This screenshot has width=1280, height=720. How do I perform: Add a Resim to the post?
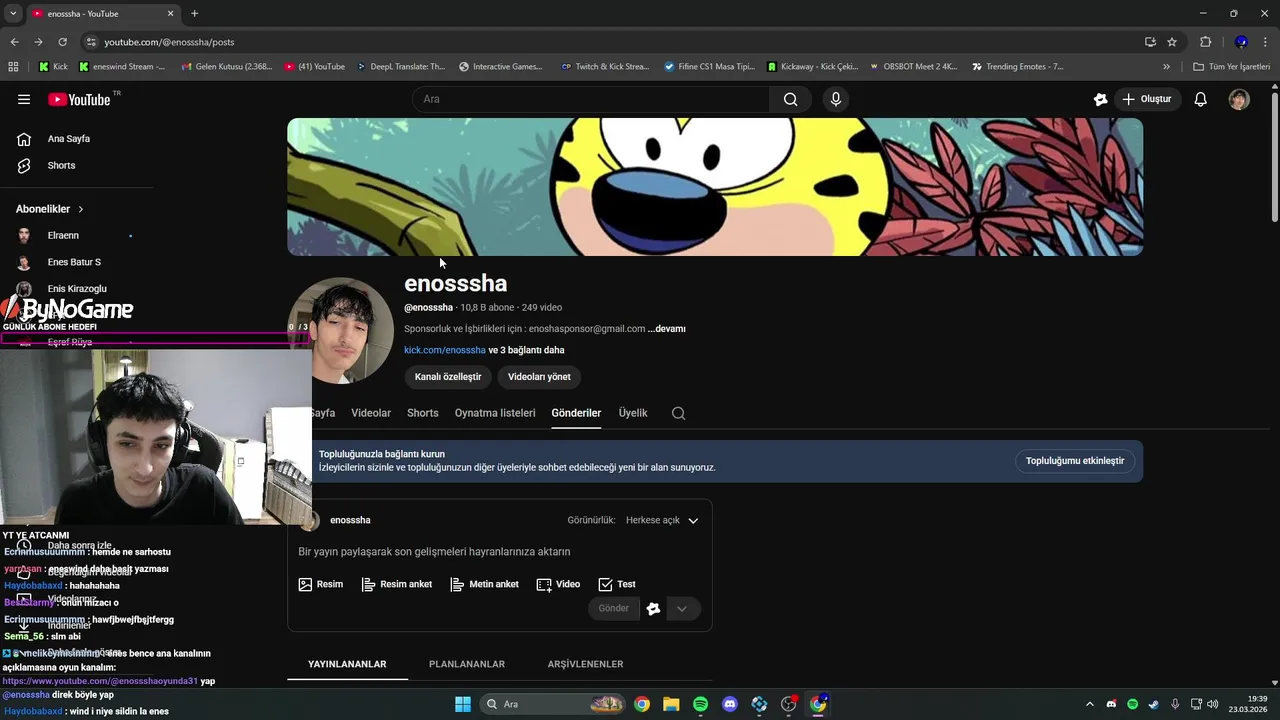point(321,584)
